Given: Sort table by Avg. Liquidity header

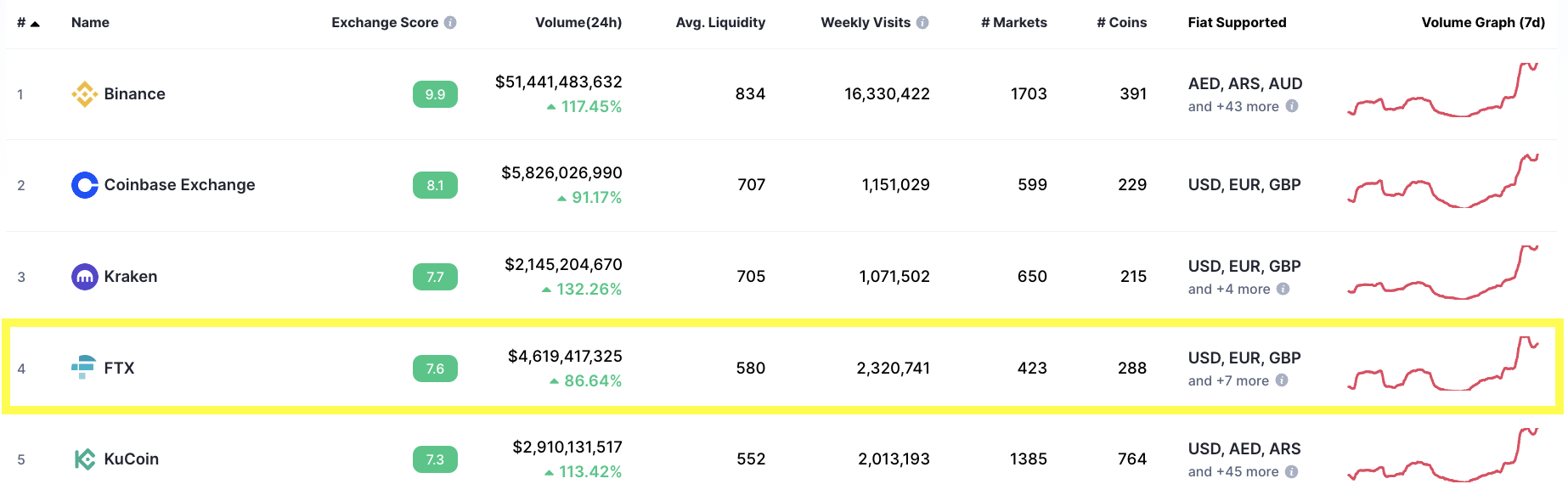Looking at the screenshot, I should click(x=720, y=23).
